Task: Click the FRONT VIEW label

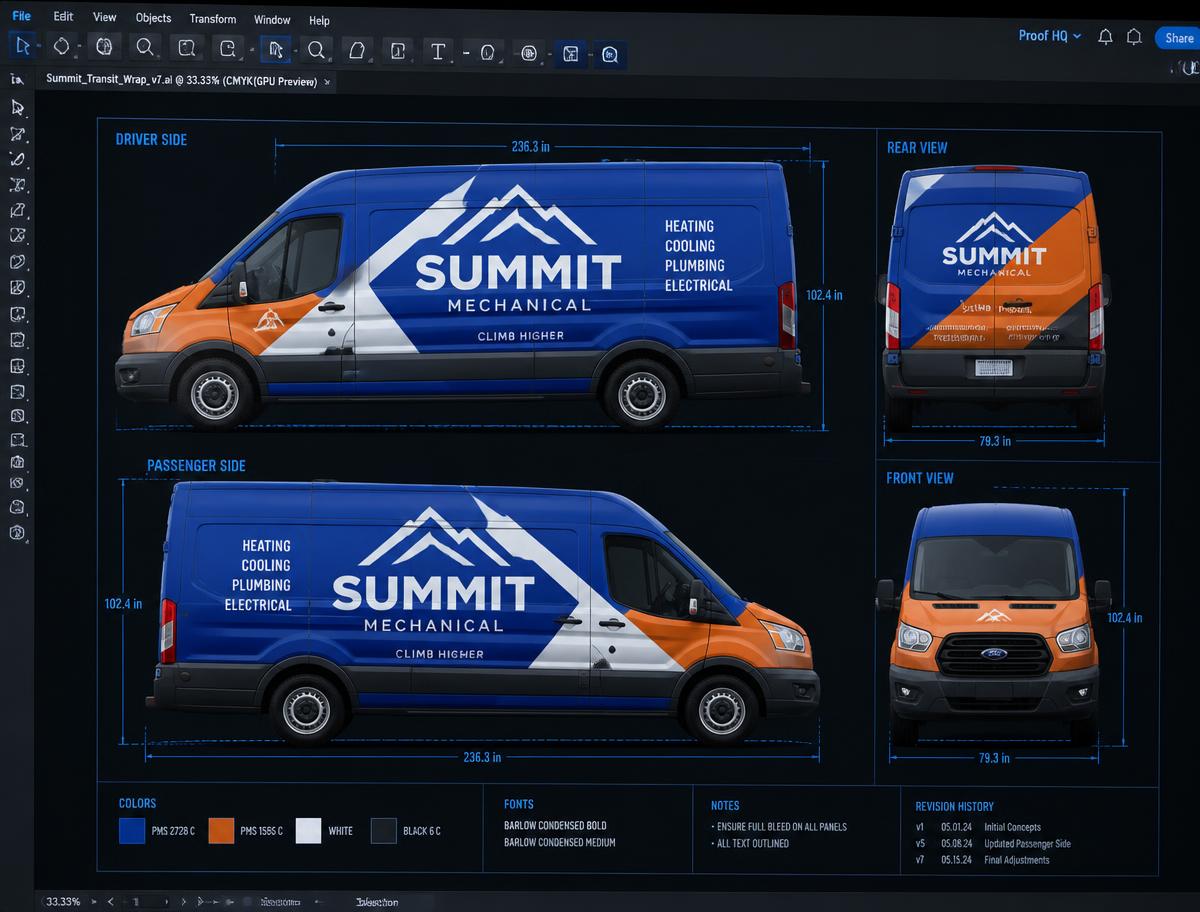Action: coord(920,478)
